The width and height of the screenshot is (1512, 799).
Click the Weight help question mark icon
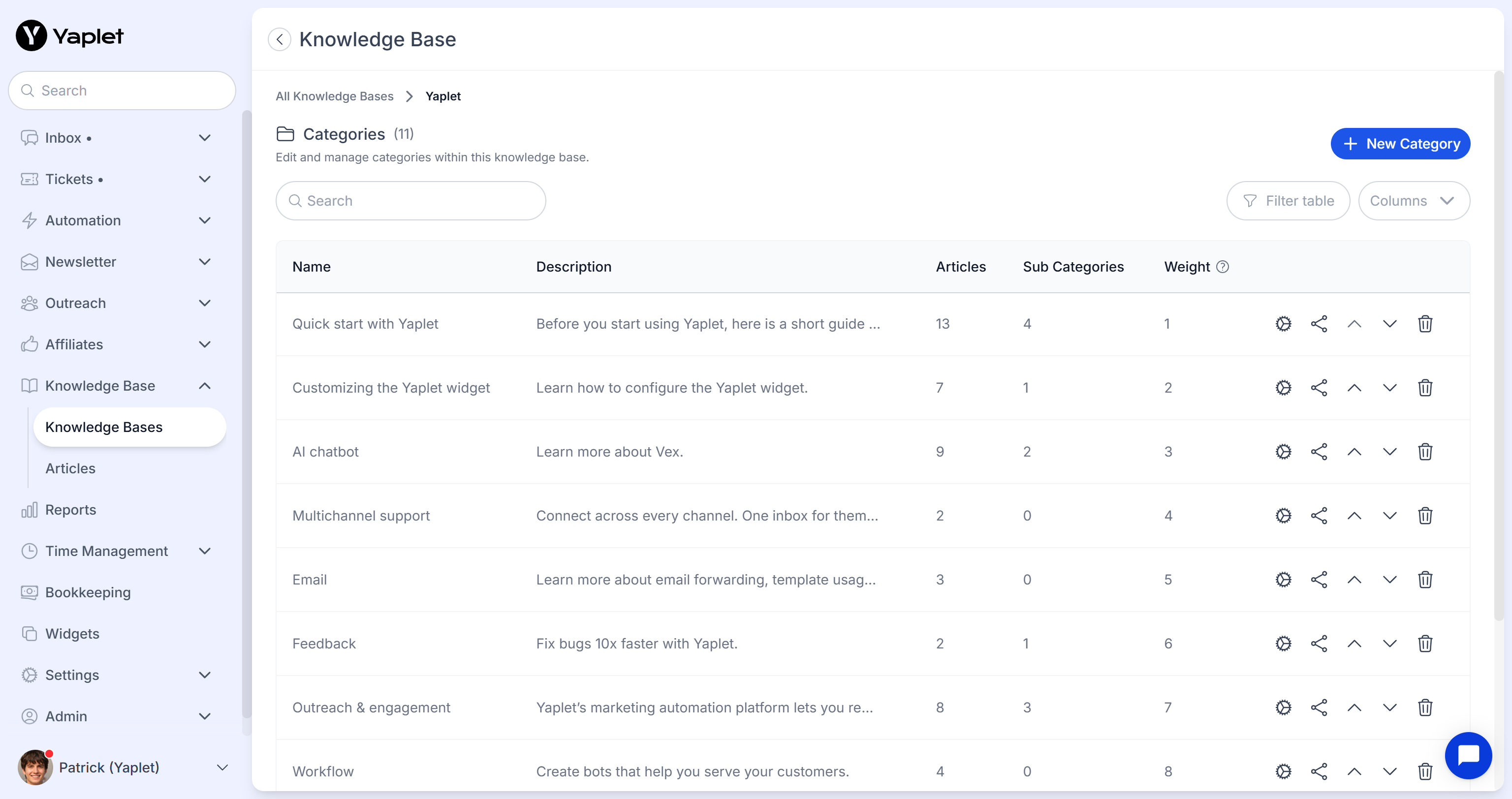1222,267
